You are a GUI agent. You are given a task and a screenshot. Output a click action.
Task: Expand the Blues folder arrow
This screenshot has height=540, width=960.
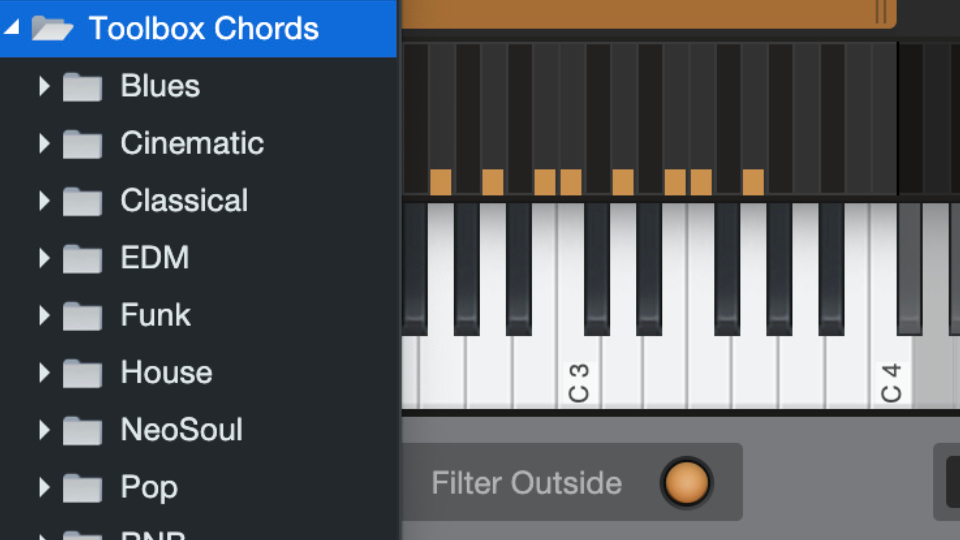tap(43, 86)
